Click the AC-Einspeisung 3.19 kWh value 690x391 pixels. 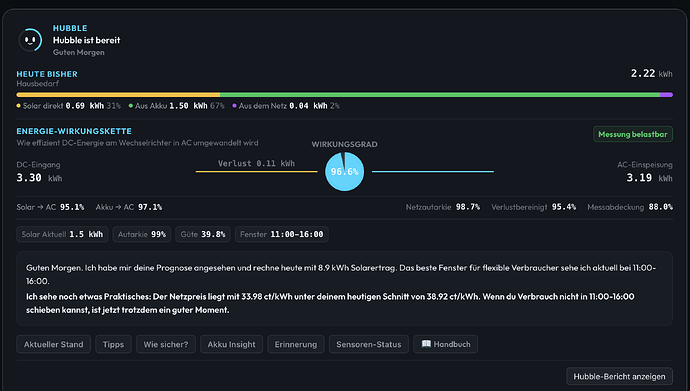[x=649, y=178]
